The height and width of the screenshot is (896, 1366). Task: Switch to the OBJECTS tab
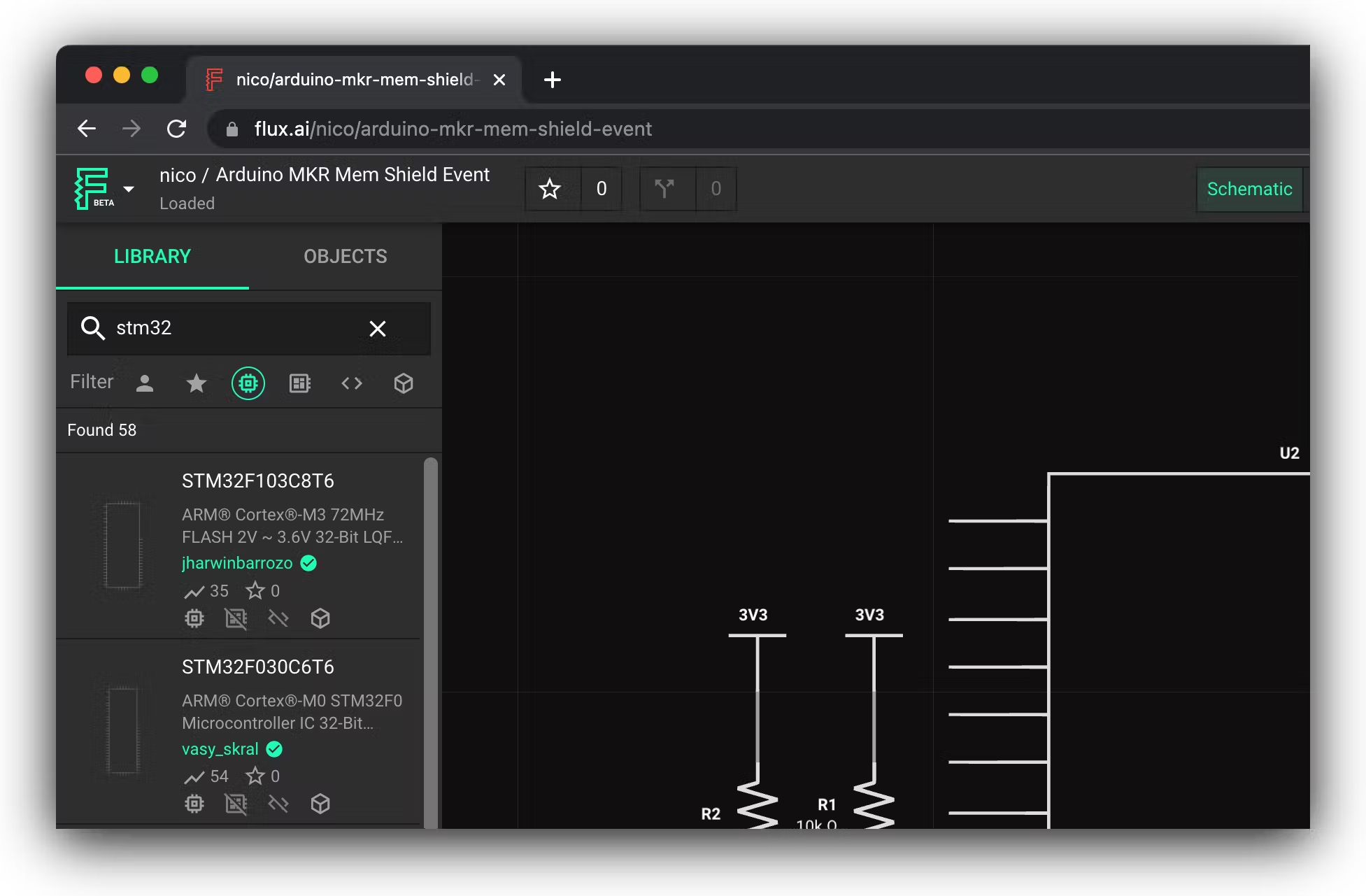tap(345, 257)
